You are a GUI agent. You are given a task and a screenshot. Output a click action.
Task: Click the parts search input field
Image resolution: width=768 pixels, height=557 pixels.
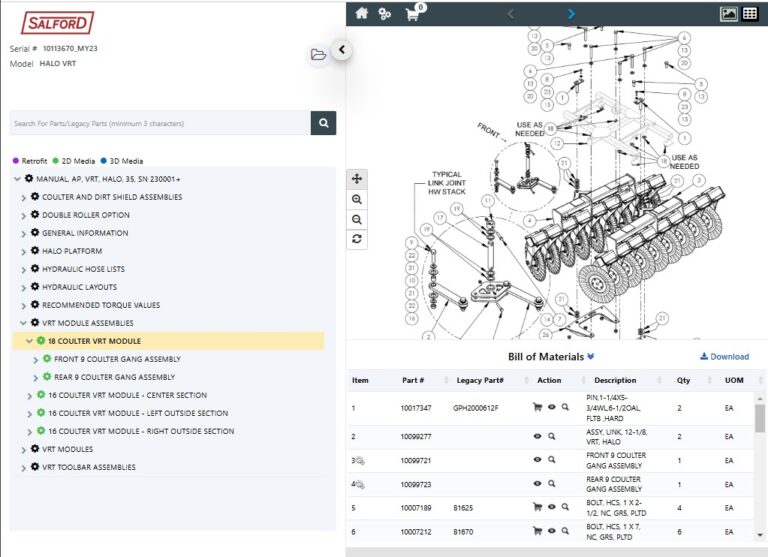(x=160, y=123)
